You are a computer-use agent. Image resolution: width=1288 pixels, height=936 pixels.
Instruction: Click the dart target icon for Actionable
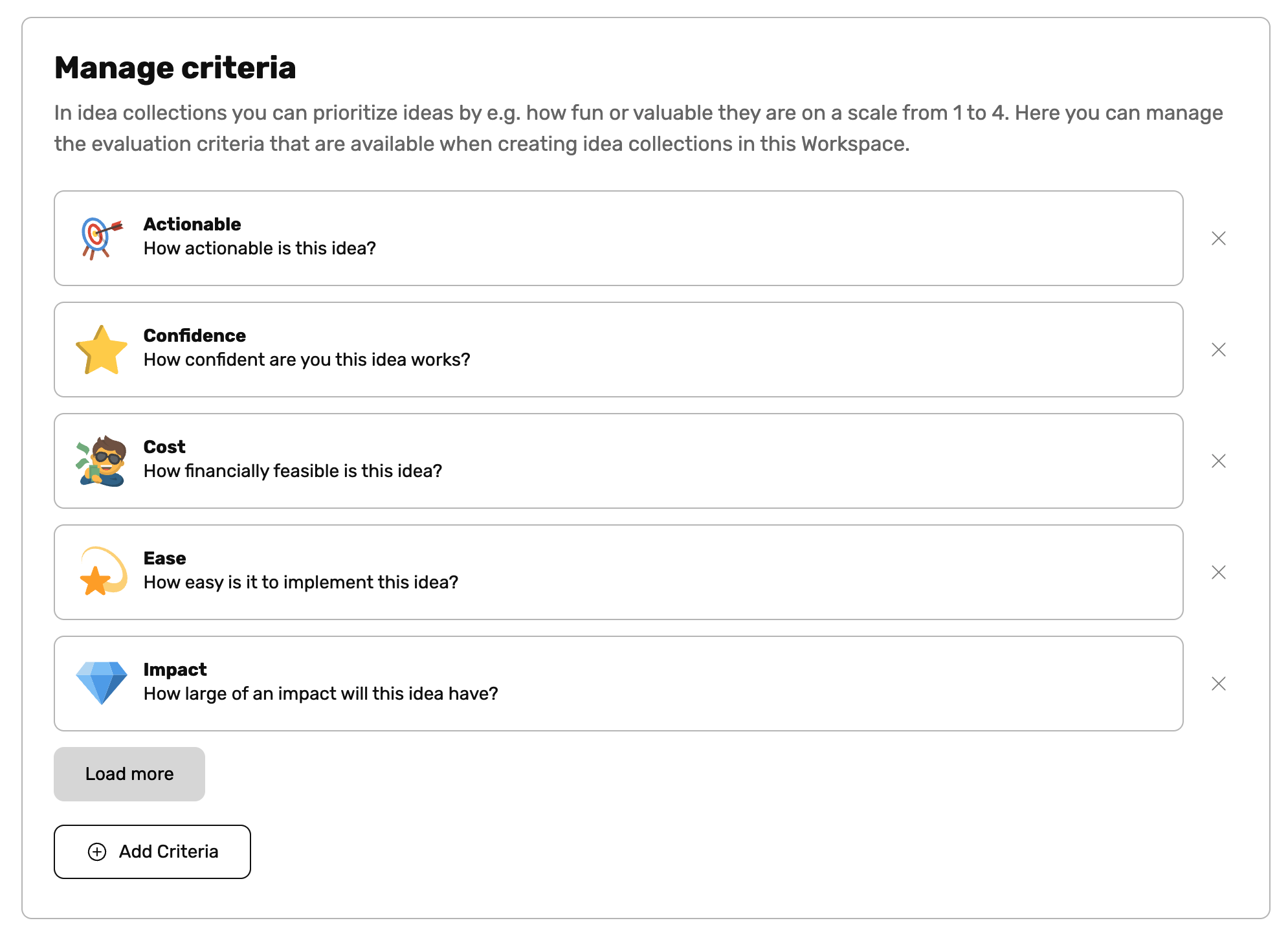point(97,237)
